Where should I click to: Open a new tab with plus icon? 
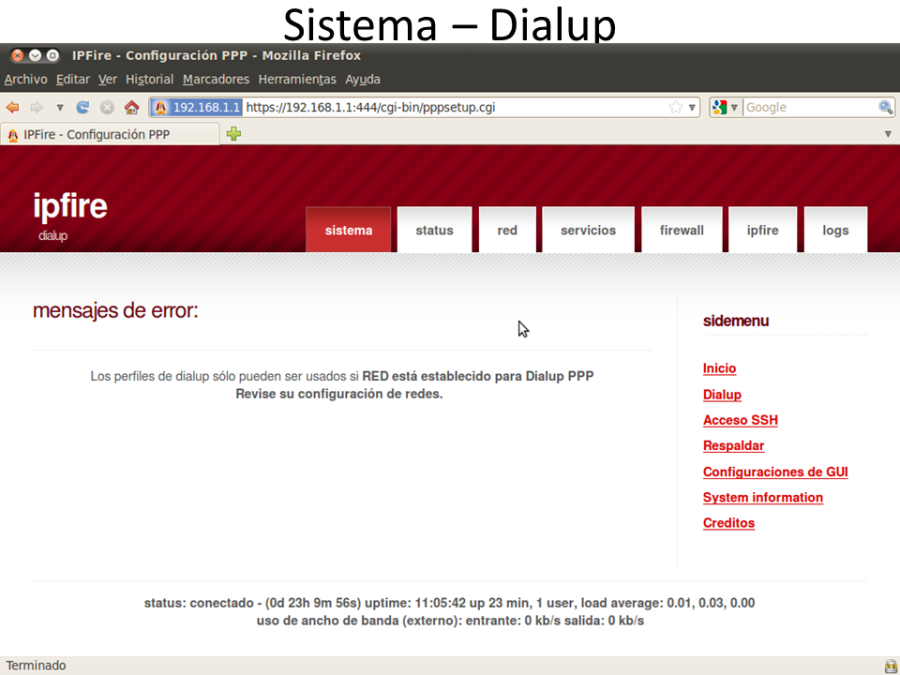[233, 134]
